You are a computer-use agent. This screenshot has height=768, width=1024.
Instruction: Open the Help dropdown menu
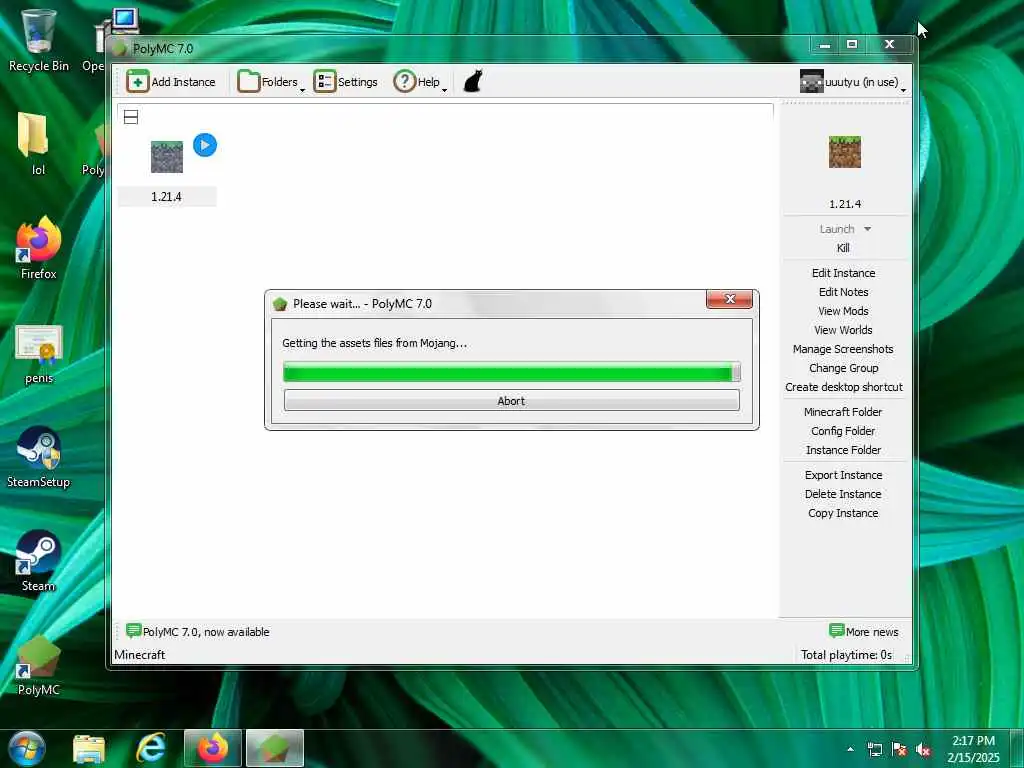click(x=420, y=82)
